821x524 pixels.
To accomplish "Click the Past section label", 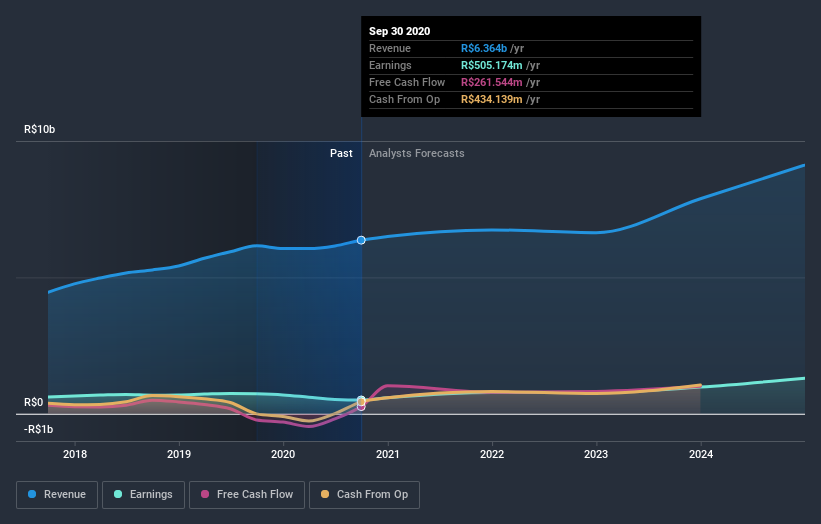I will point(341,153).
